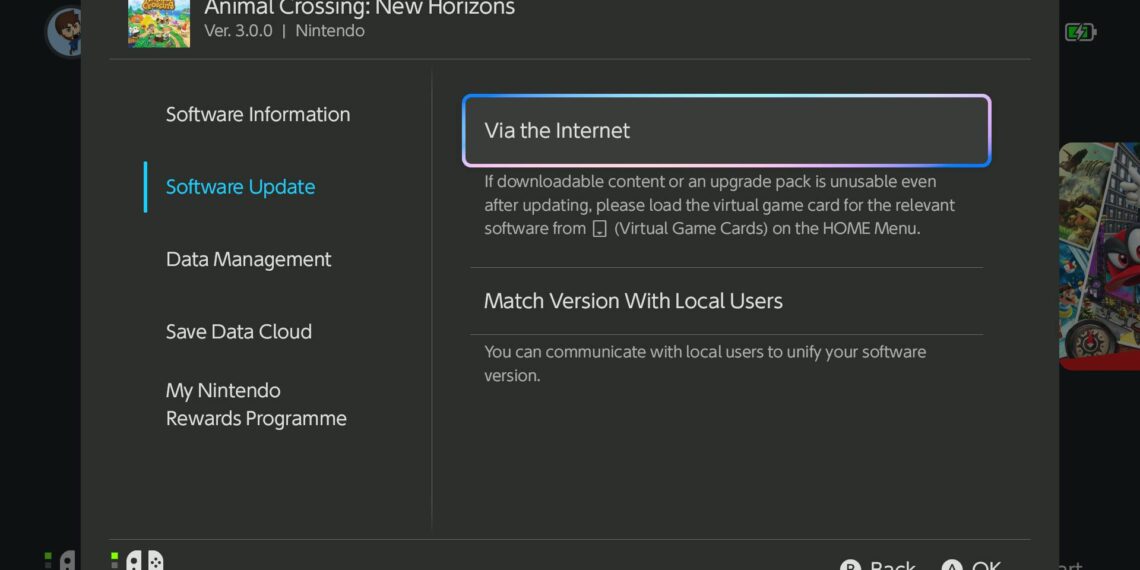1140x570 pixels.
Task: Select the Software Update menu item
Action: pos(240,187)
